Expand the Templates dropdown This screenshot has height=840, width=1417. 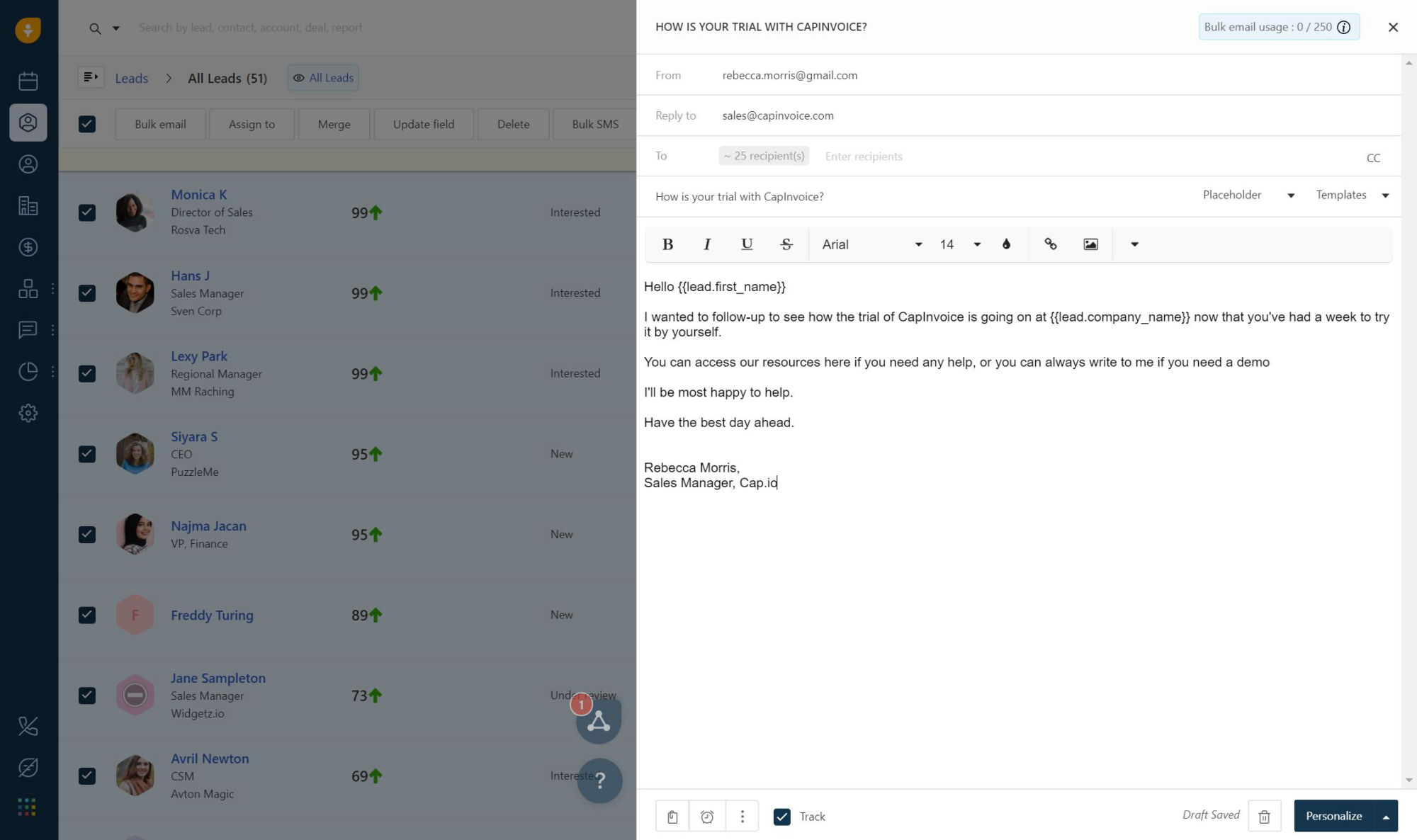(1352, 195)
